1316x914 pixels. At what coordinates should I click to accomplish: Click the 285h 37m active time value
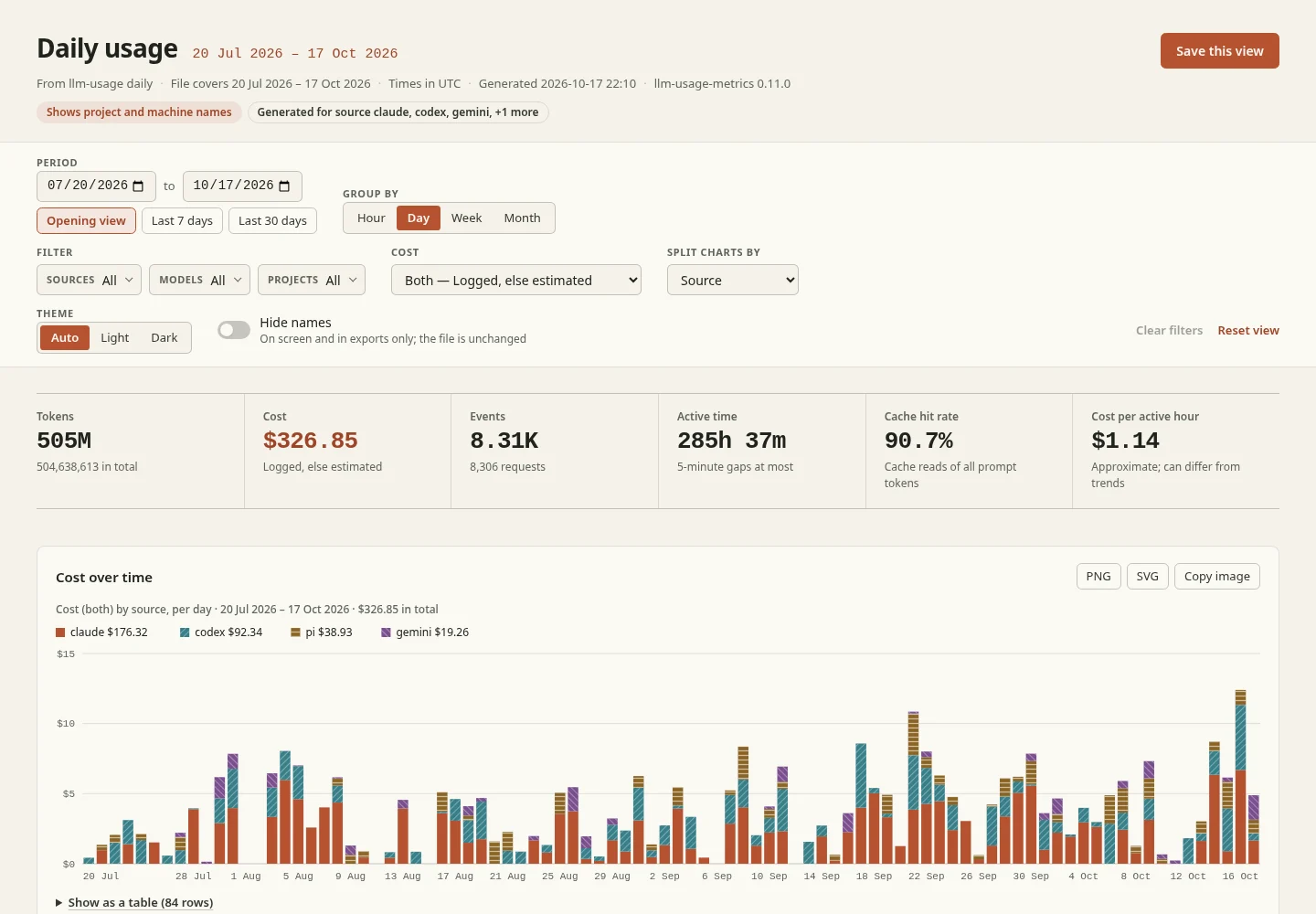pyautogui.click(x=731, y=441)
